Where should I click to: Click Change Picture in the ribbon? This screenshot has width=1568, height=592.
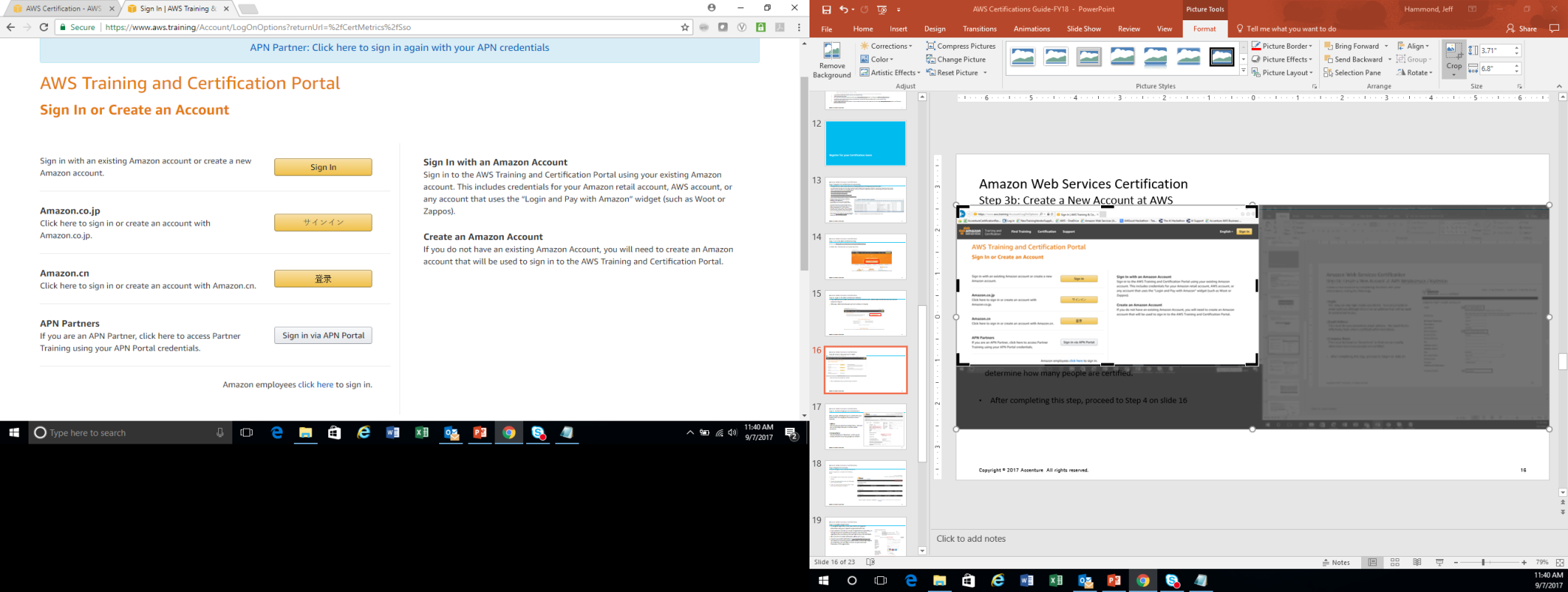[x=956, y=59]
